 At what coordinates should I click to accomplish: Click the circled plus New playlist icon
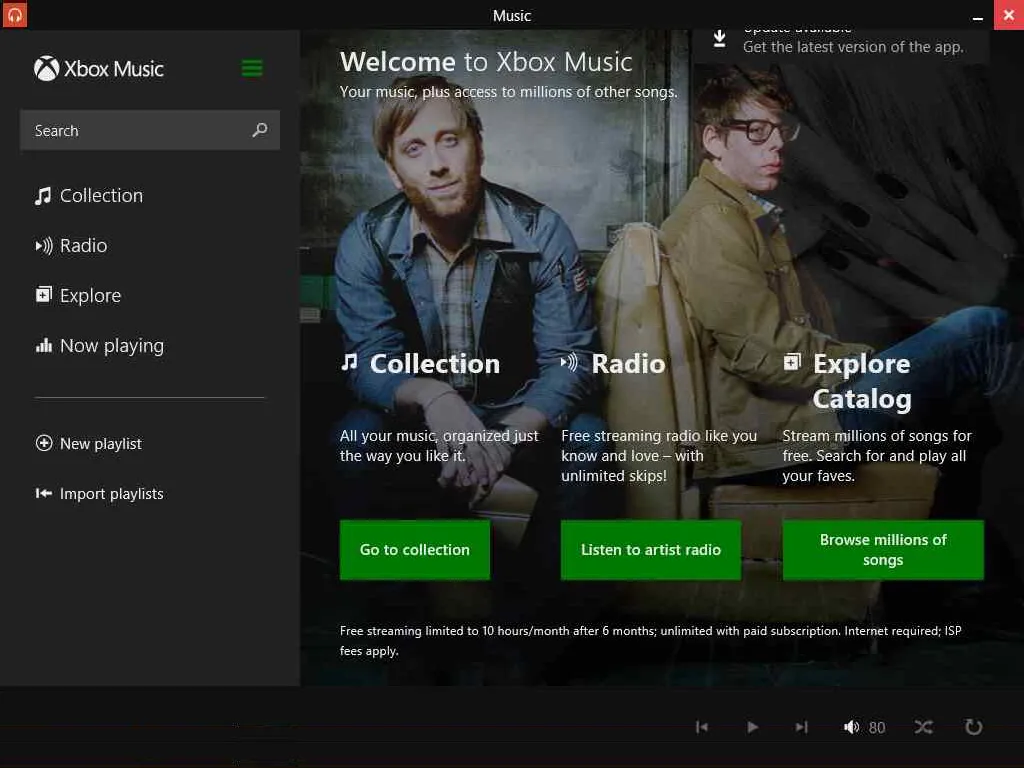point(44,443)
